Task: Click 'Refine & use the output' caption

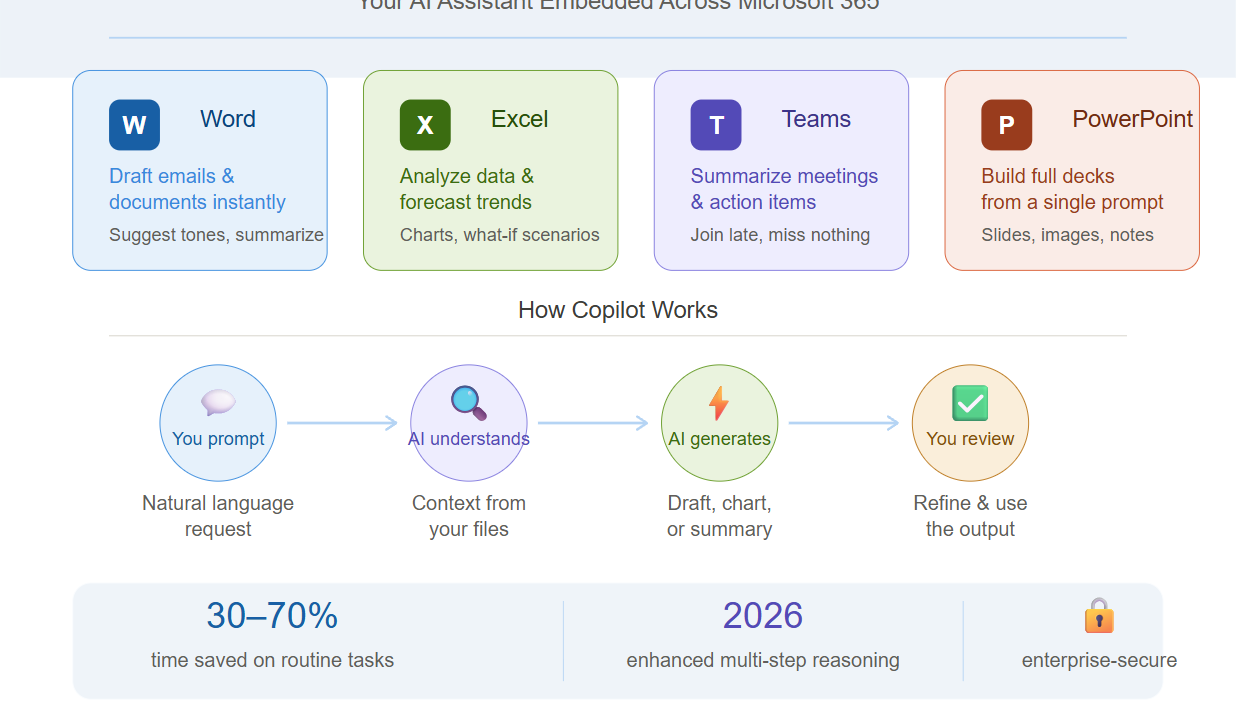Action: (970, 516)
